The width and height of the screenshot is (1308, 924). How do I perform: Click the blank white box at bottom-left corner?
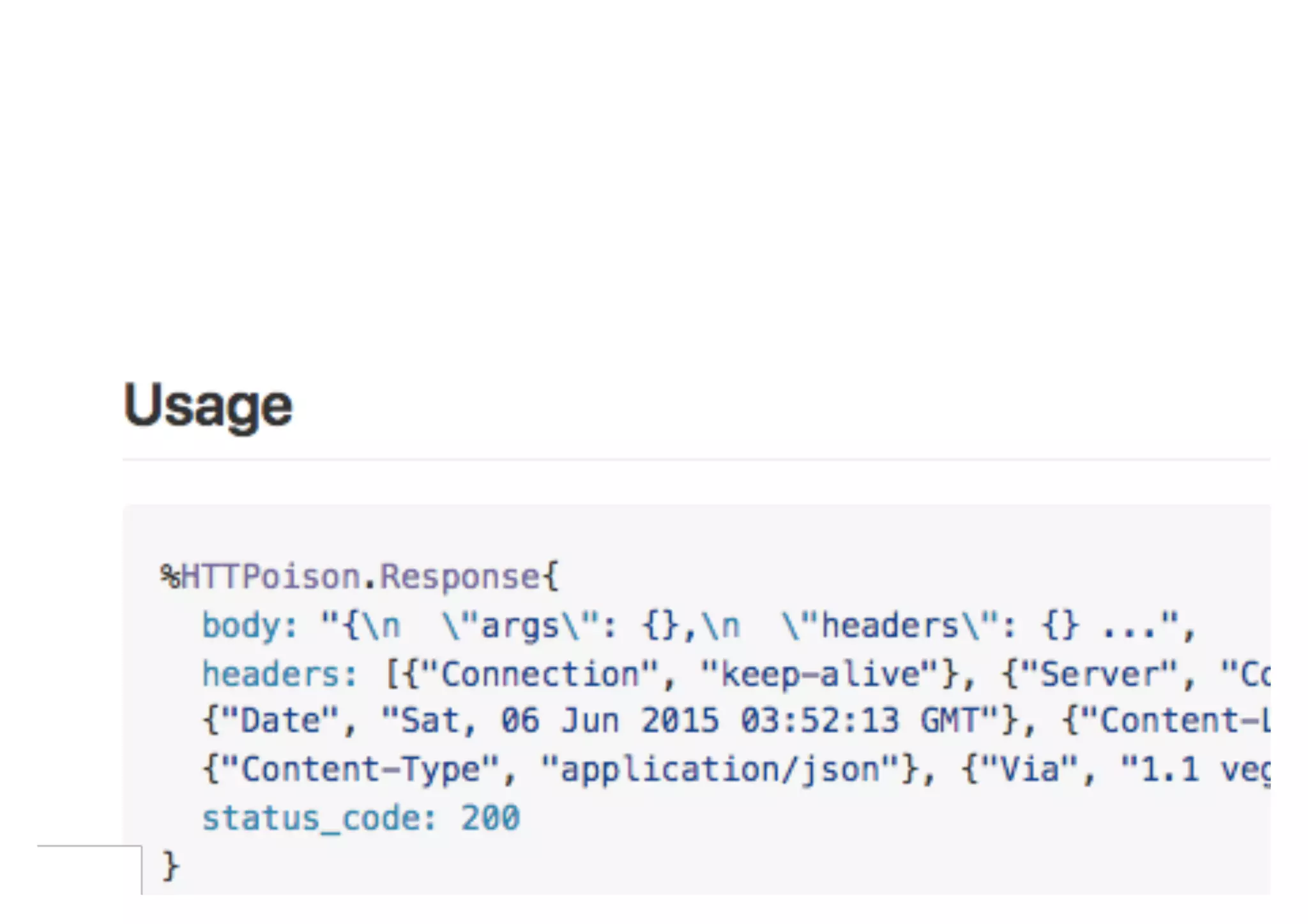click(x=89, y=870)
